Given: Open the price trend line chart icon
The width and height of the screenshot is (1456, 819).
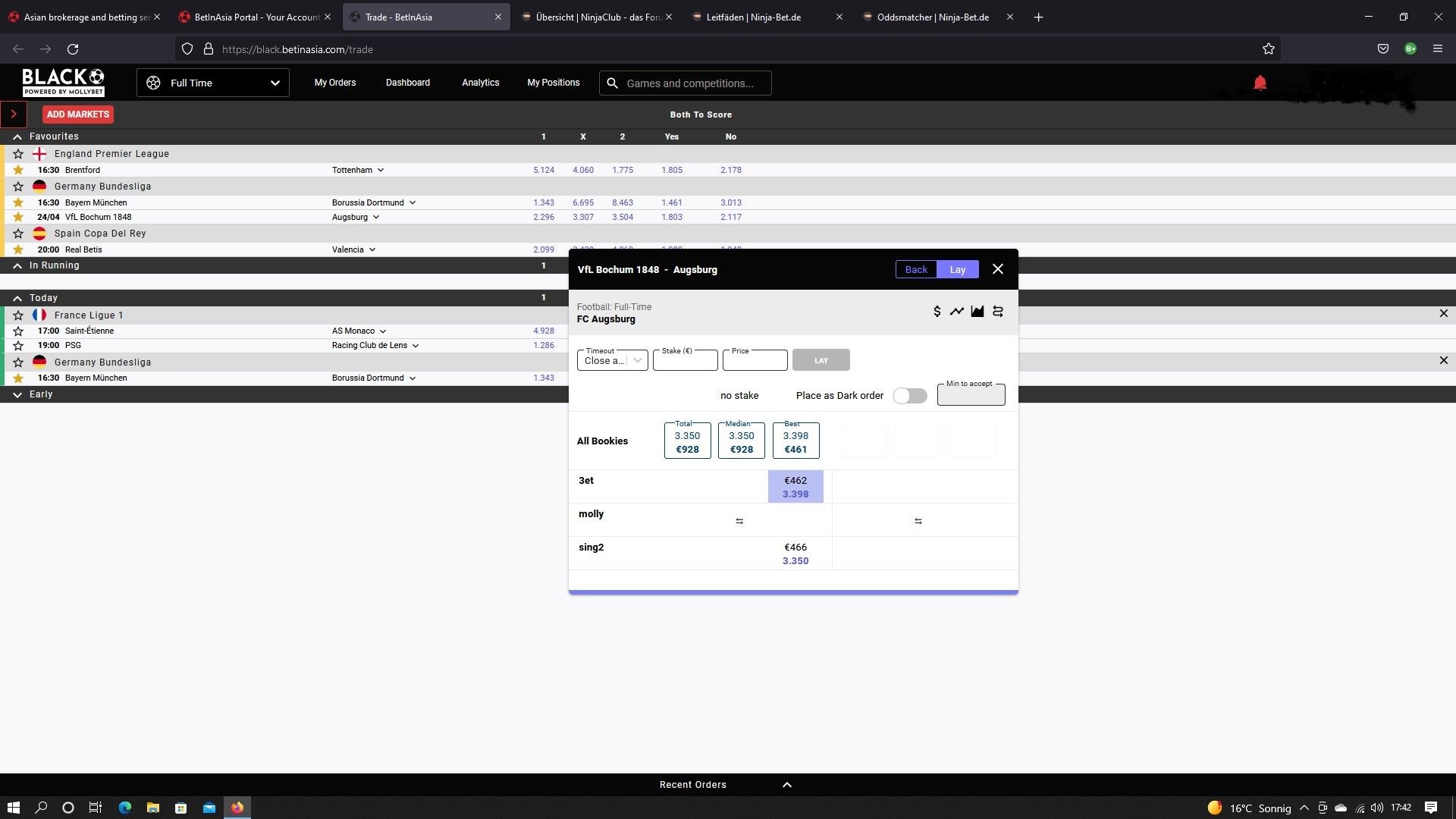Looking at the screenshot, I should (957, 312).
